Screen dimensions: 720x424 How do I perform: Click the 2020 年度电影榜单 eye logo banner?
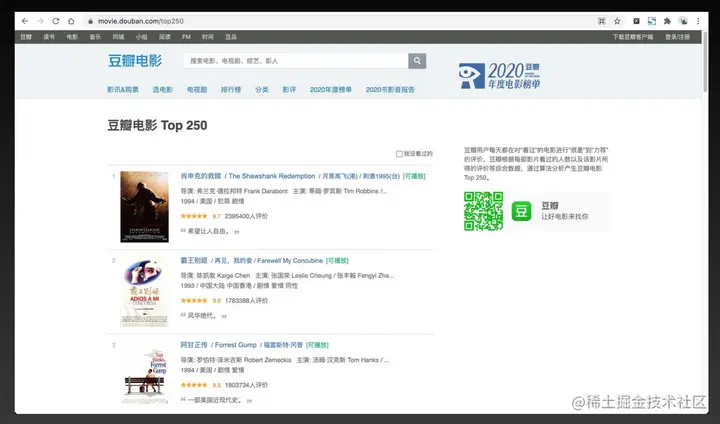point(500,76)
